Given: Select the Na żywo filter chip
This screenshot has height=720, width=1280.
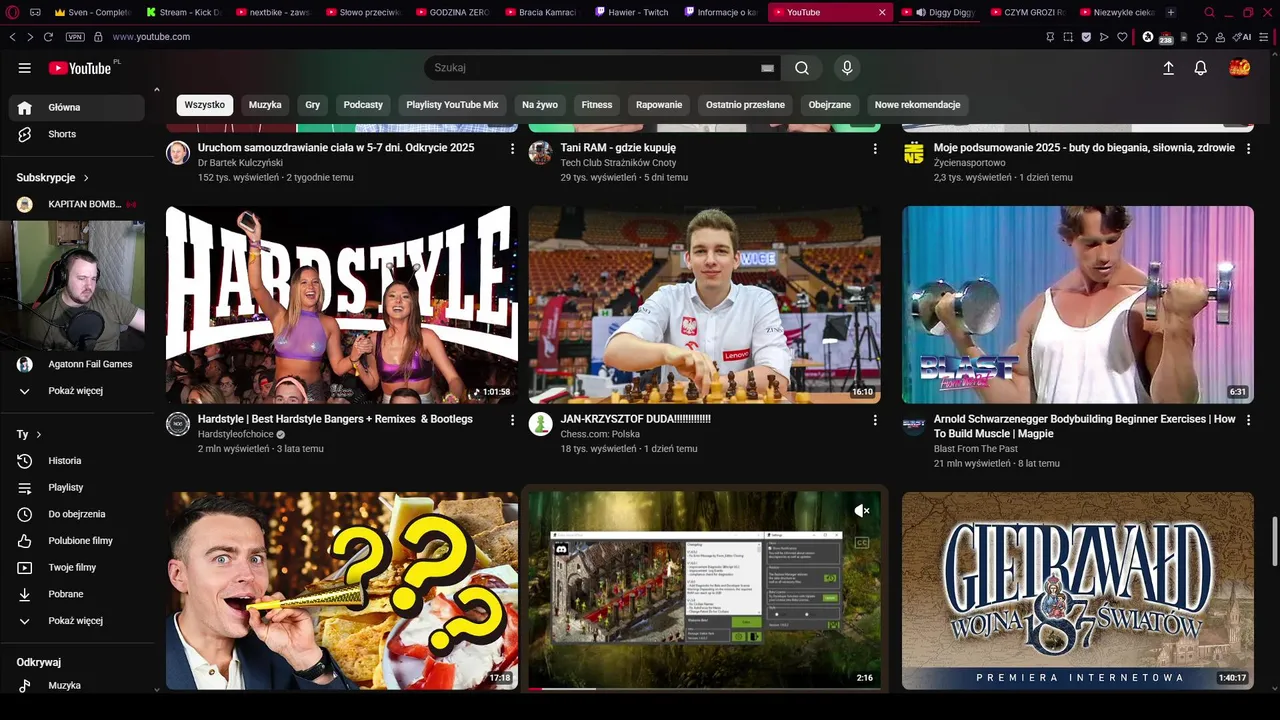Looking at the screenshot, I should [x=540, y=105].
